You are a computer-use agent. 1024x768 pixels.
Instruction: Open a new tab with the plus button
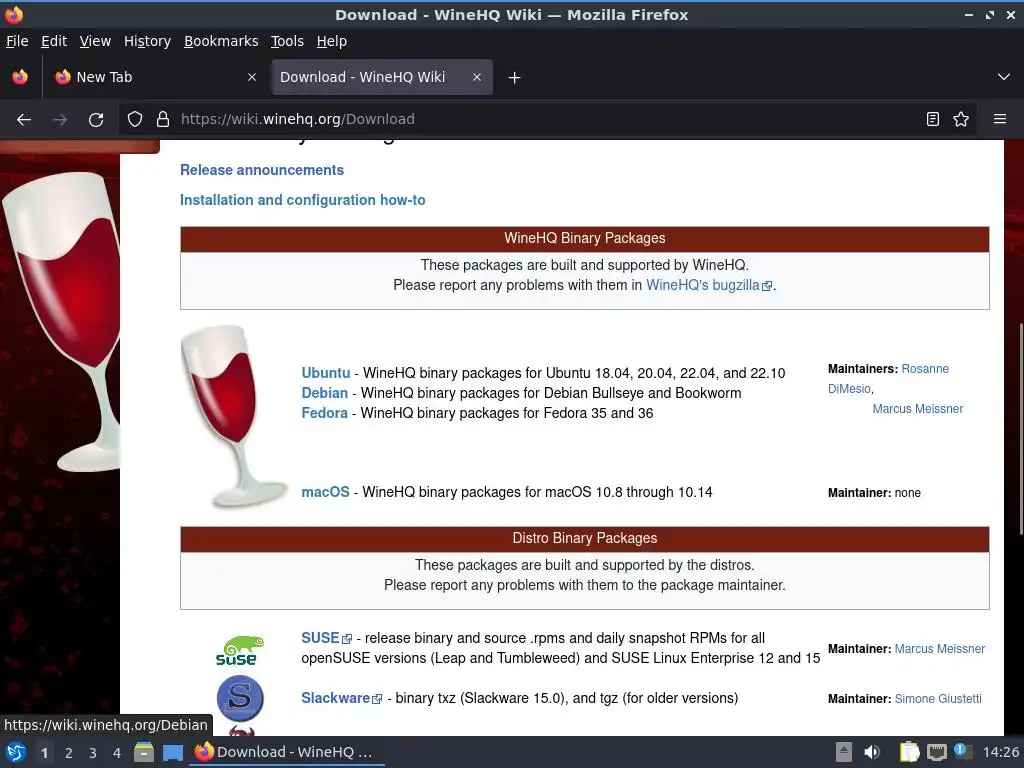pos(515,78)
